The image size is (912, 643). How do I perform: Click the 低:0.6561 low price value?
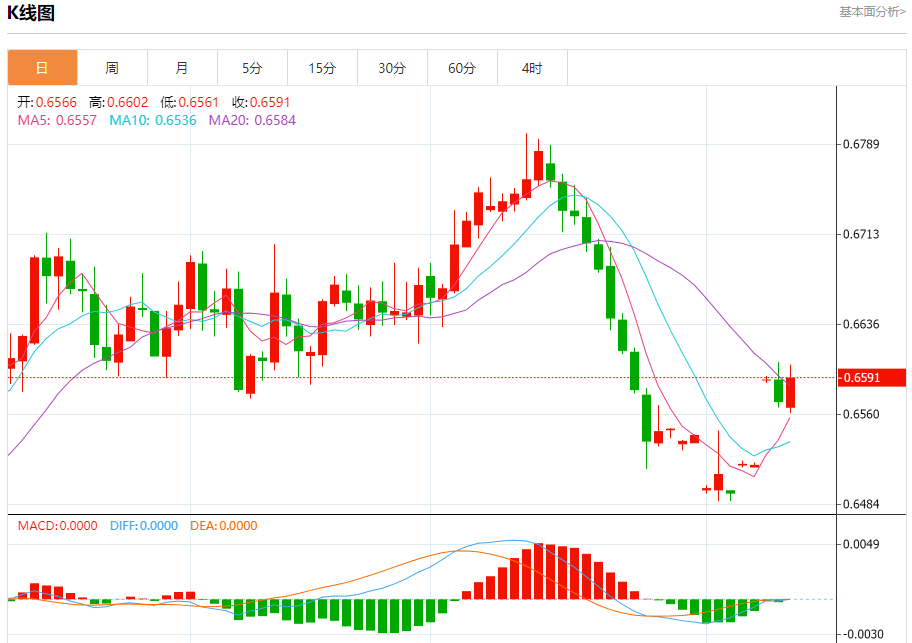[190, 102]
